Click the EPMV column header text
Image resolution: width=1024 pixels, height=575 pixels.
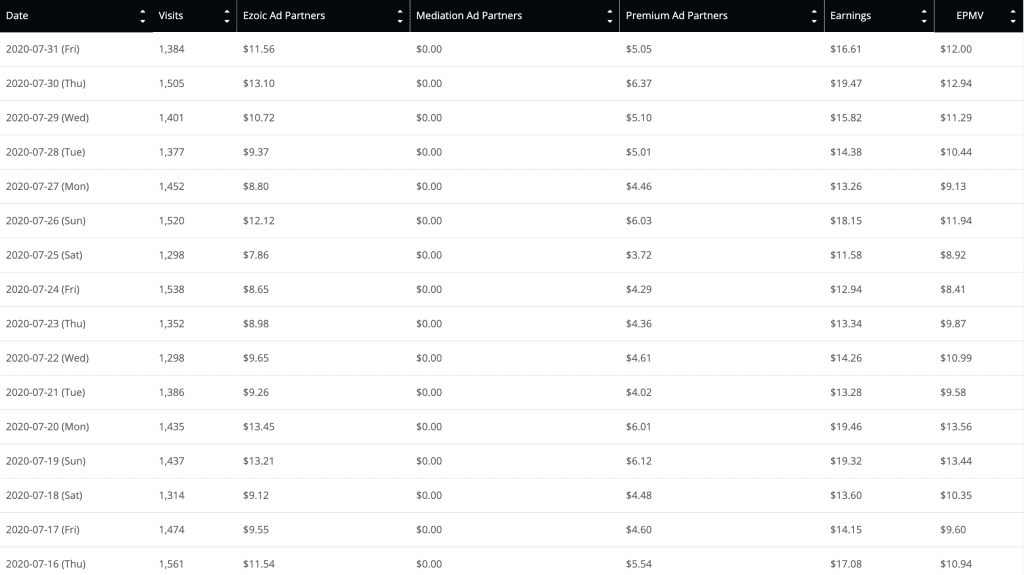970,16
